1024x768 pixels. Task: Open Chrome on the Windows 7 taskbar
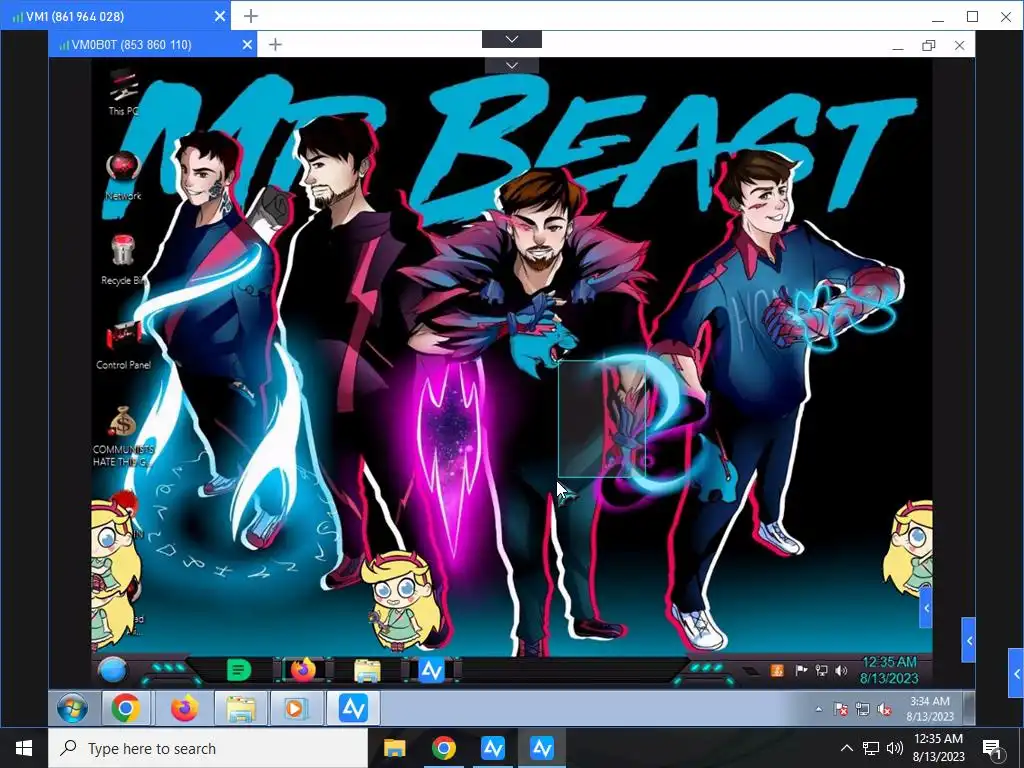(126, 709)
